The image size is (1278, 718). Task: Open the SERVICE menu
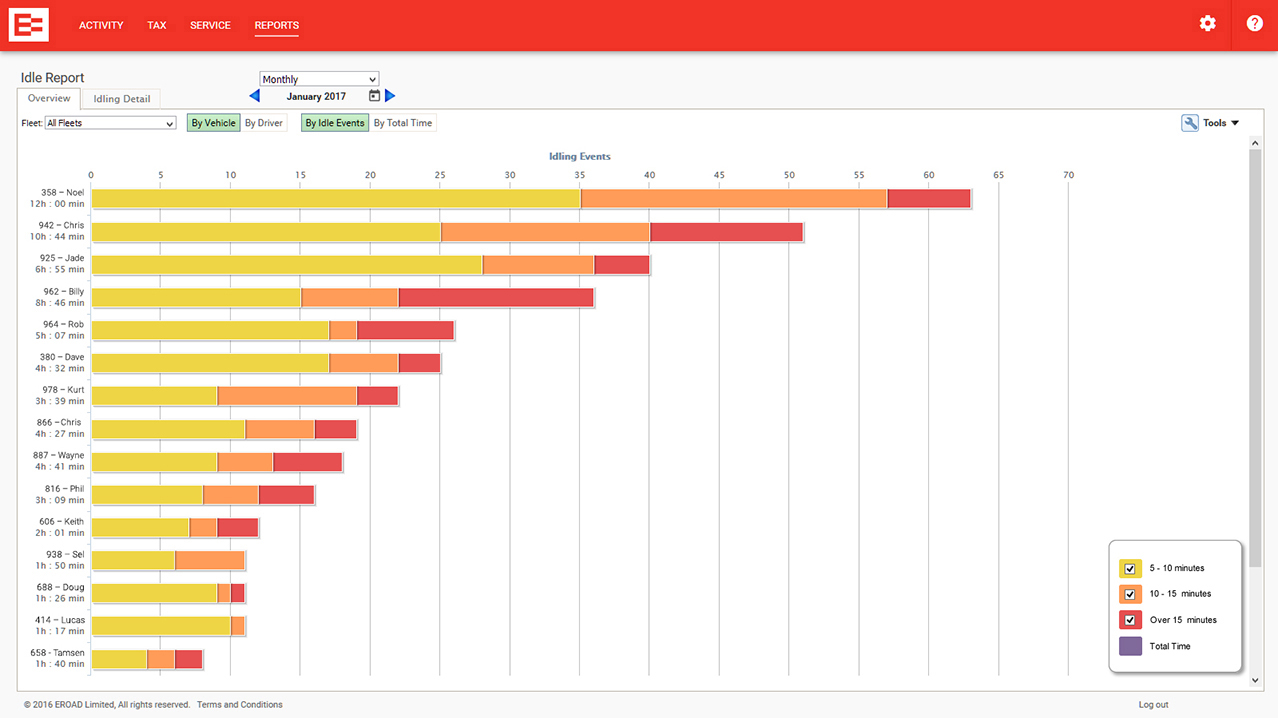[210, 25]
